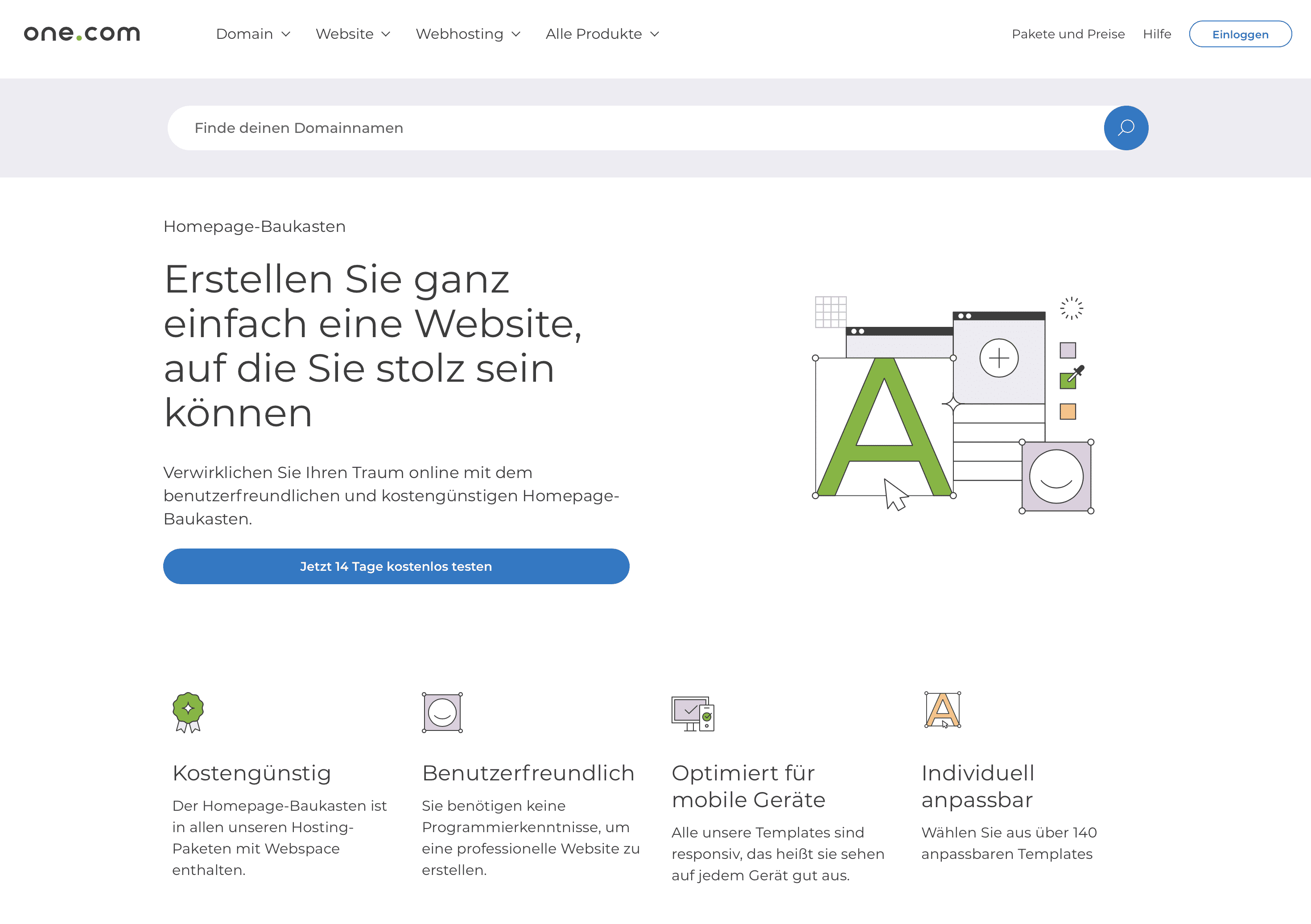Open the Webhosting dropdown menu
Screen dimensions: 1311x924
[x=468, y=34]
